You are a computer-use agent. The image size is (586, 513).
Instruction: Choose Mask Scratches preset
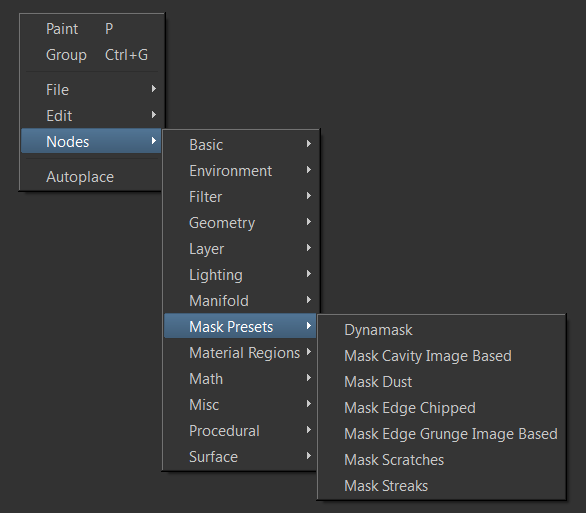442,460
